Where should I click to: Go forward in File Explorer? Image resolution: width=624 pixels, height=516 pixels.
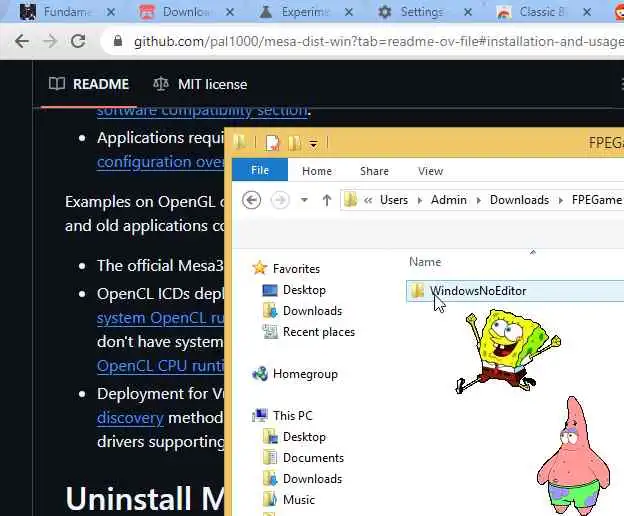click(280, 200)
